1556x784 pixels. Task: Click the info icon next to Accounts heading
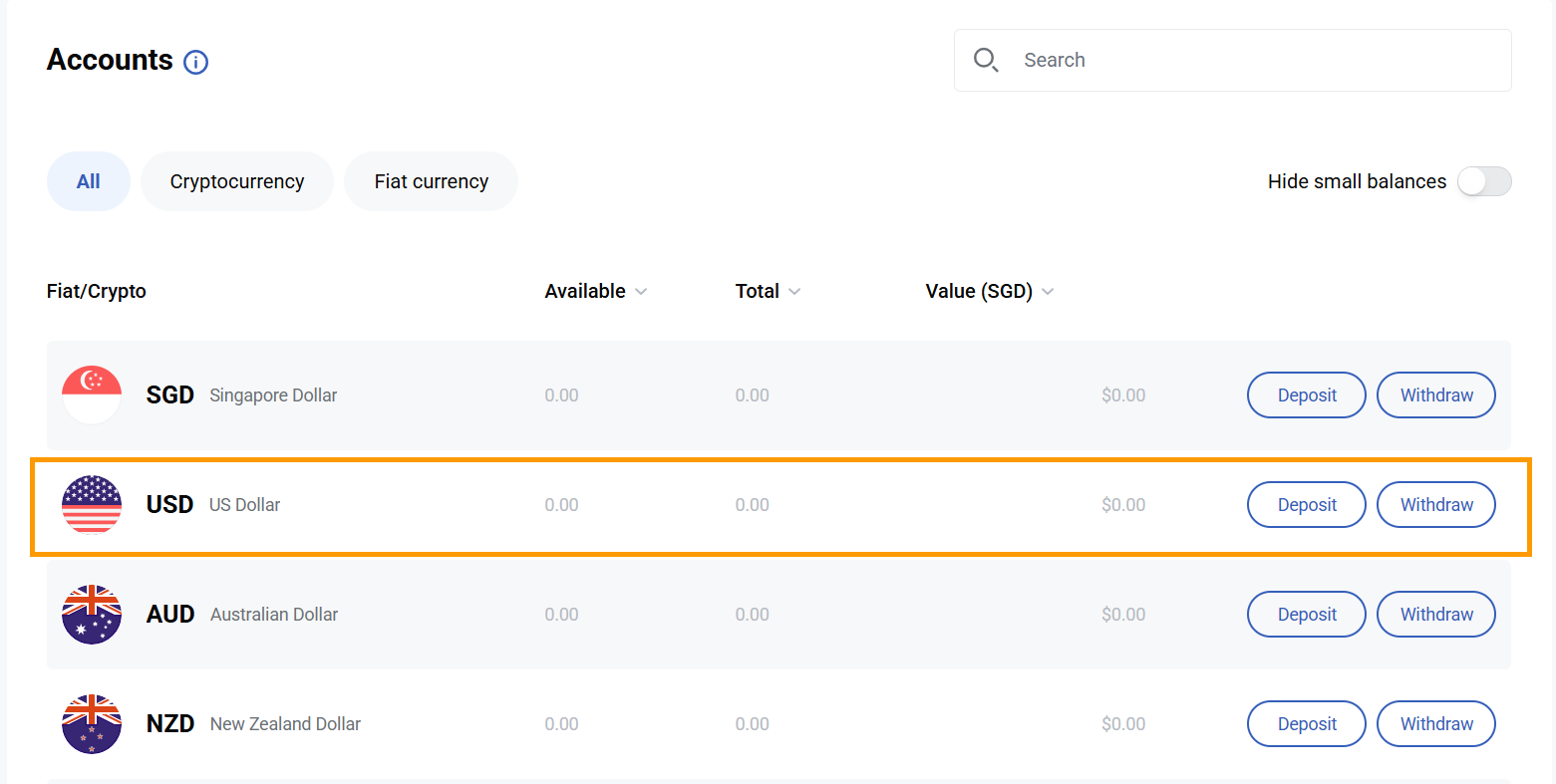click(196, 62)
